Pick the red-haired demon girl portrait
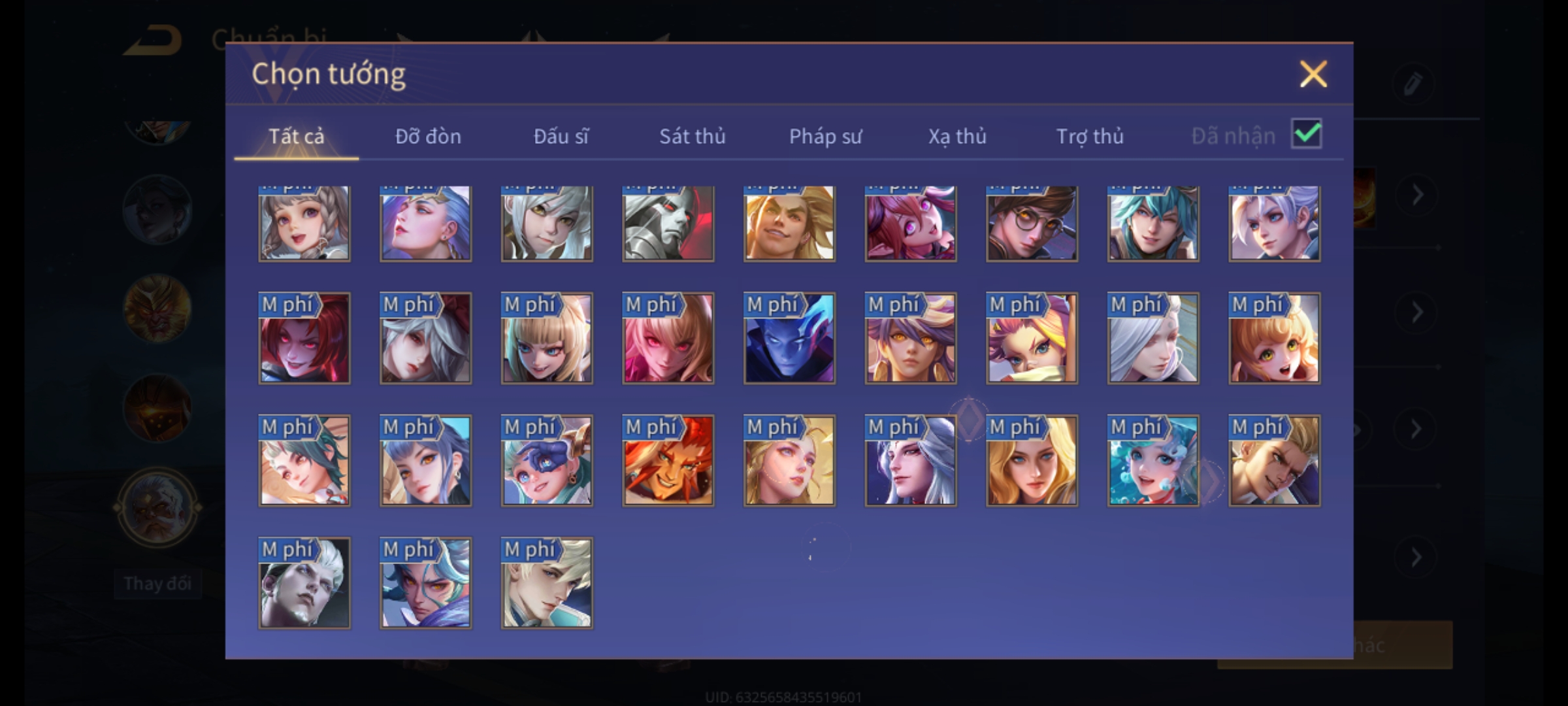 pyautogui.click(x=304, y=338)
